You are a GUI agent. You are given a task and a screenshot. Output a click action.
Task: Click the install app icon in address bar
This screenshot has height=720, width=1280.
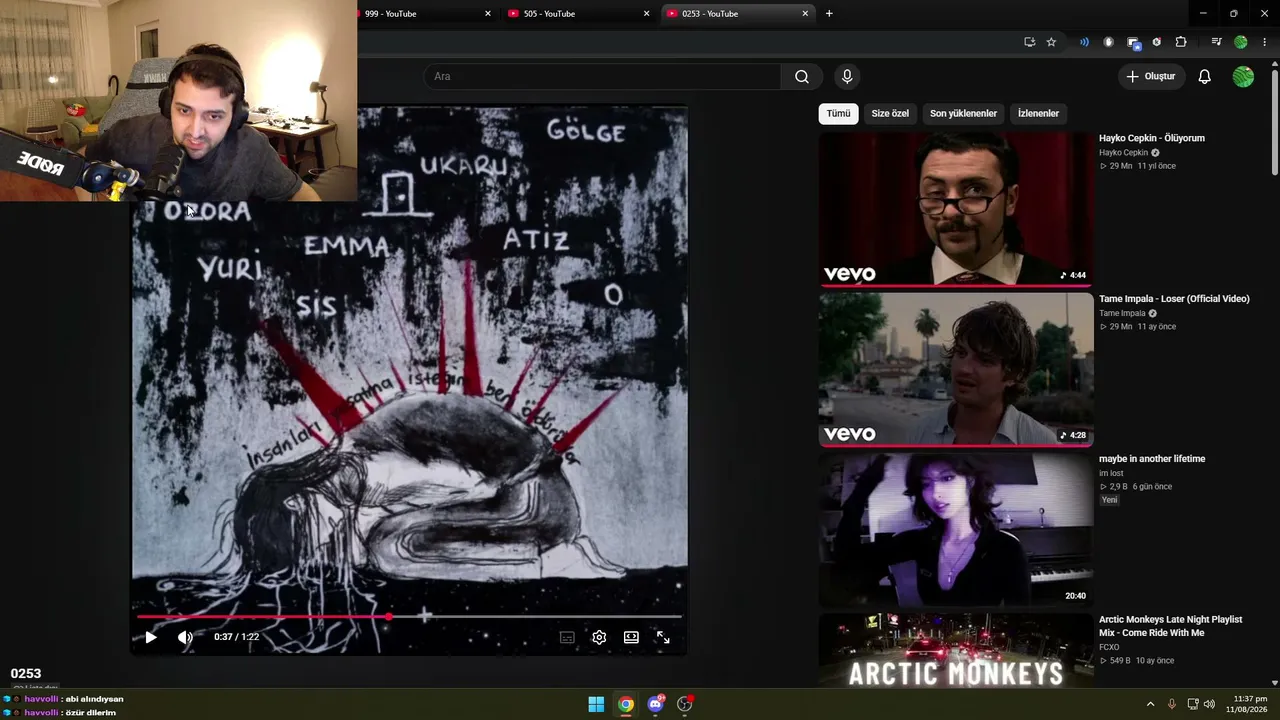click(1029, 42)
